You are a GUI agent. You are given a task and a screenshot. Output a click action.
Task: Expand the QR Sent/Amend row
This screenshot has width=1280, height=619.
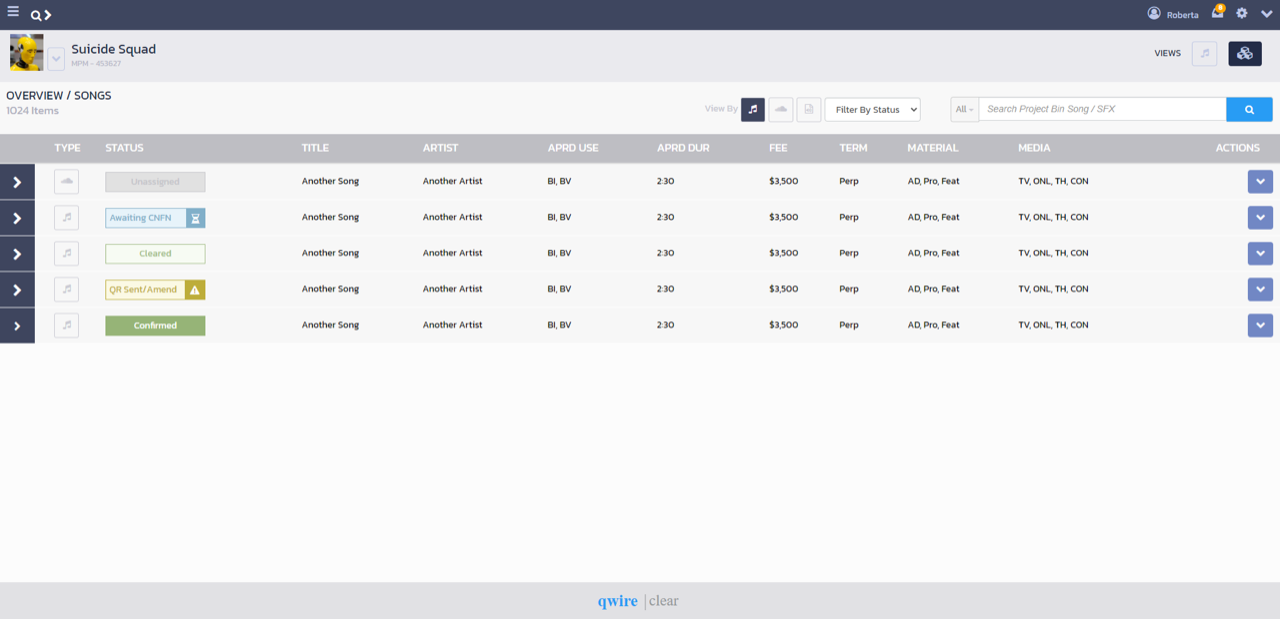(17, 290)
